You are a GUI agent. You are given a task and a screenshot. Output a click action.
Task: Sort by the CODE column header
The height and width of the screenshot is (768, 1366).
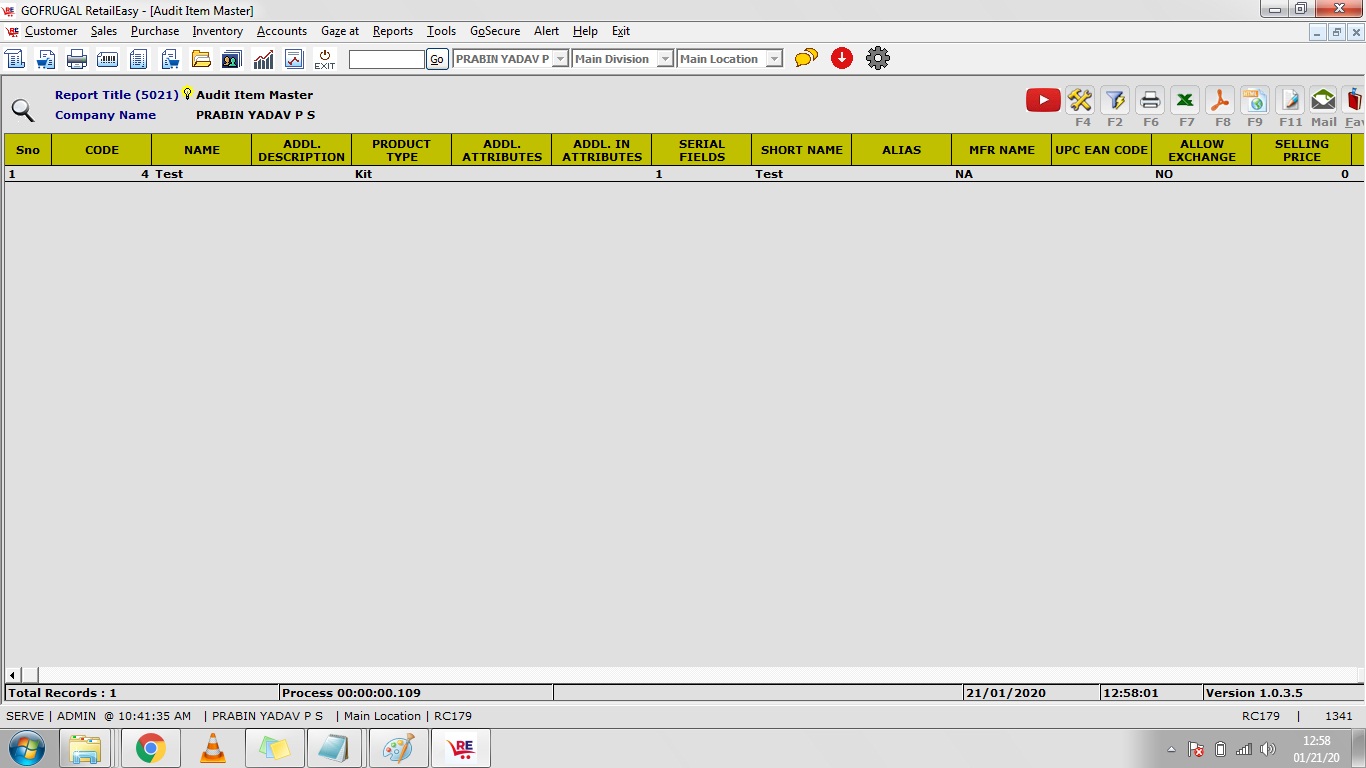[102, 150]
